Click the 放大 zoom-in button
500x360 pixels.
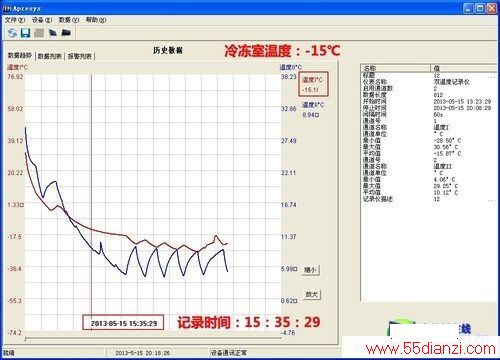pyautogui.click(x=312, y=294)
